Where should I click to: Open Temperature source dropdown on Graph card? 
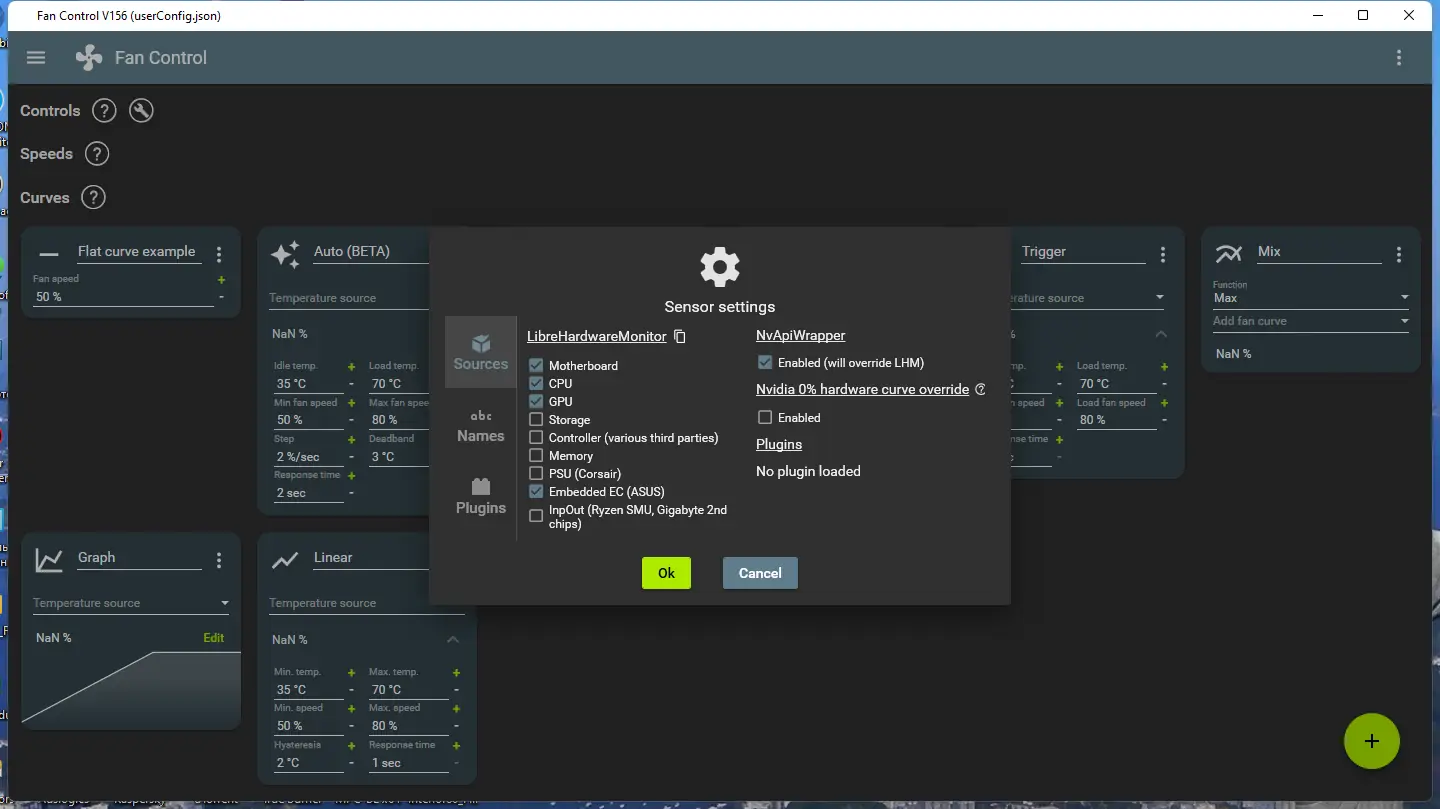(x=131, y=603)
